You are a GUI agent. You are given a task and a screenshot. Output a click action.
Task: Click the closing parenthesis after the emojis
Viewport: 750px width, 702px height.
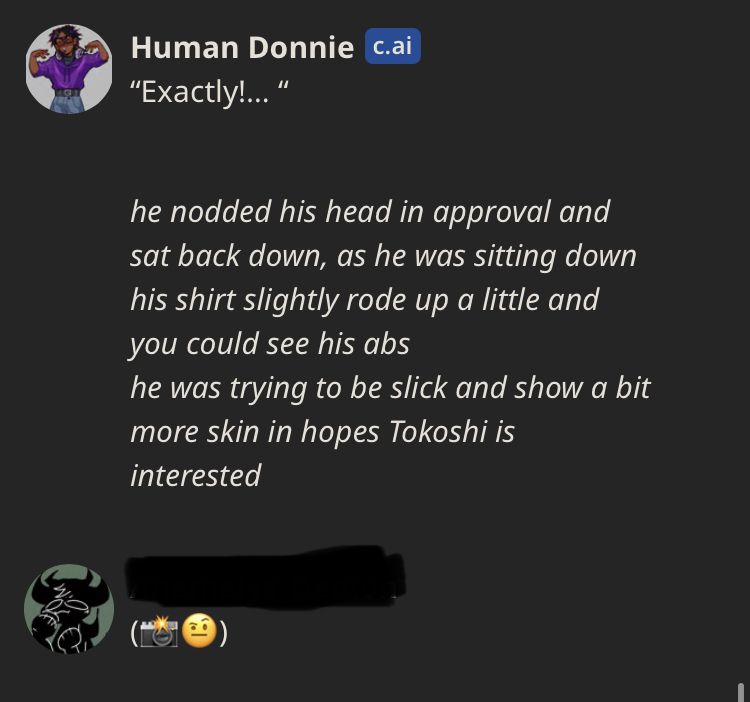click(x=223, y=633)
